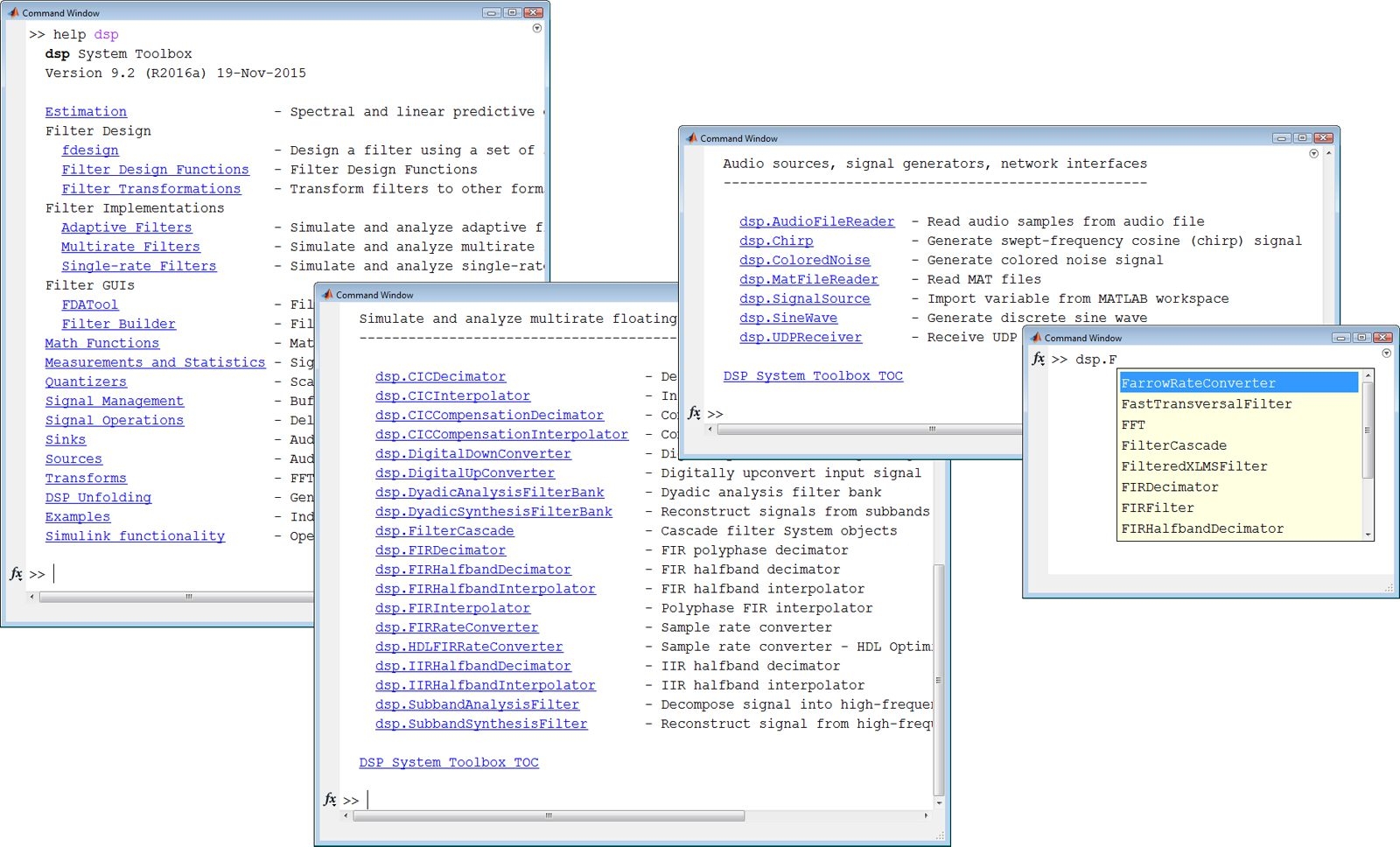Click MATLAB logo in the help dsp window title bar
1400x847 pixels.
click(x=13, y=13)
